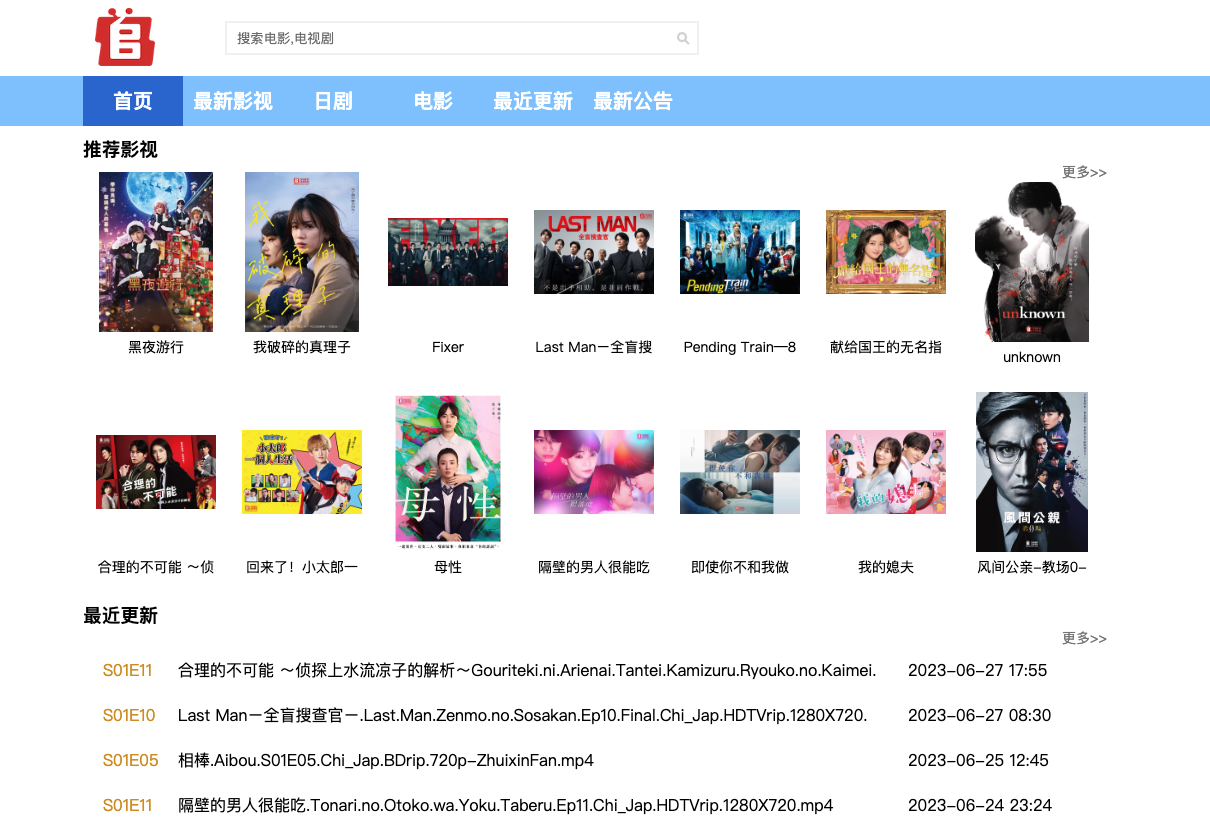Click 更多>> beside 推荐影视
This screenshot has width=1210, height=826.
(1084, 172)
